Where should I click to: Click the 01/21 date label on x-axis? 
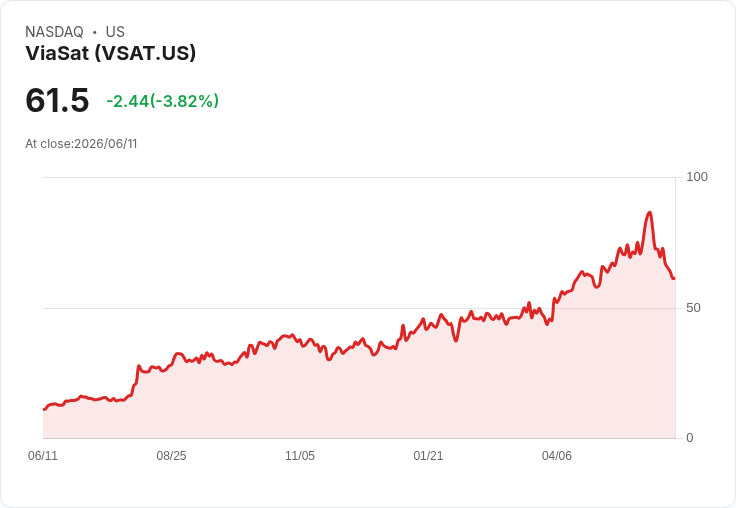[428, 456]
